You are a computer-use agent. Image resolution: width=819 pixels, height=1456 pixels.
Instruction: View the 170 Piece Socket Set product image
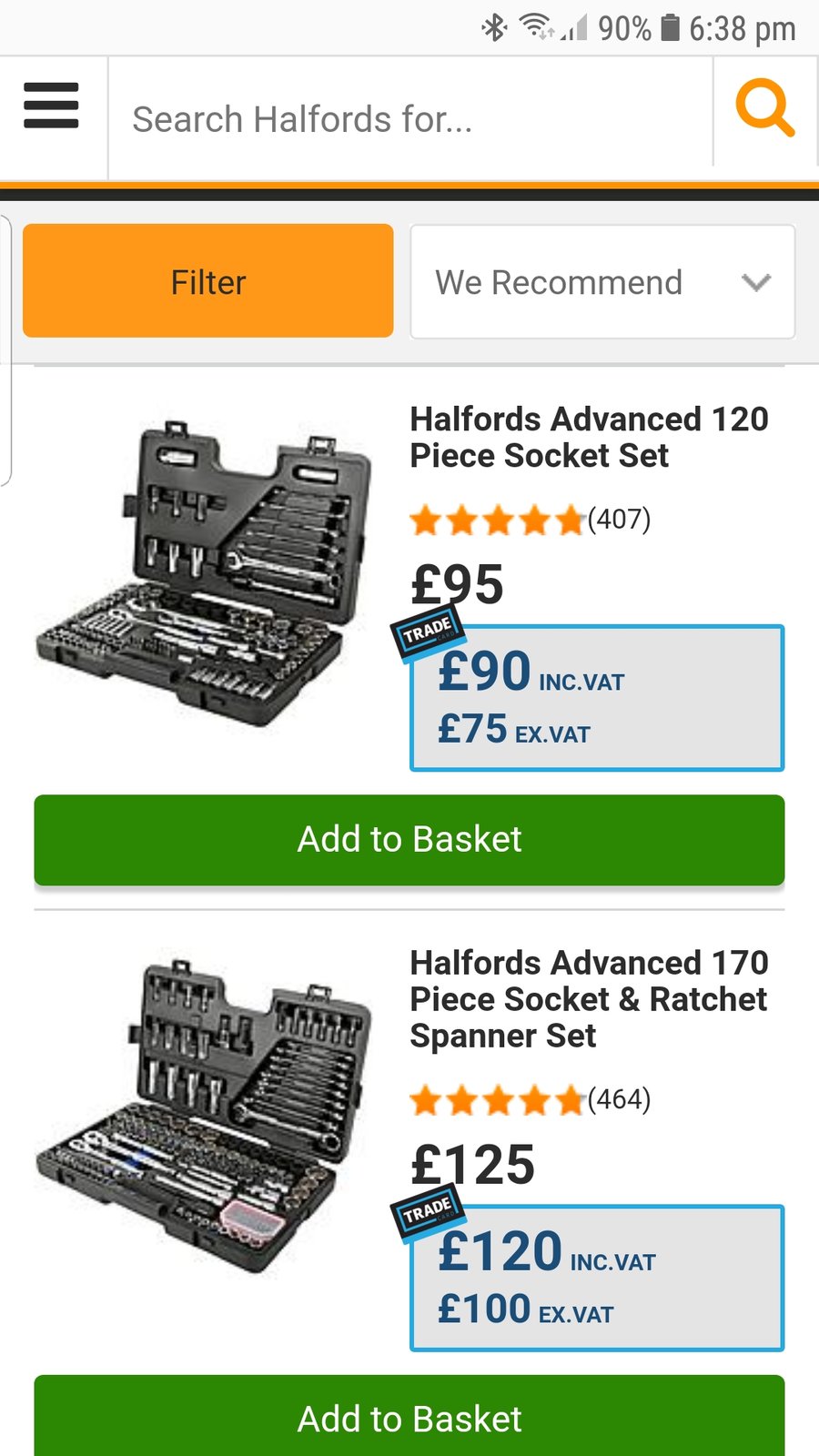point(205,1115)
